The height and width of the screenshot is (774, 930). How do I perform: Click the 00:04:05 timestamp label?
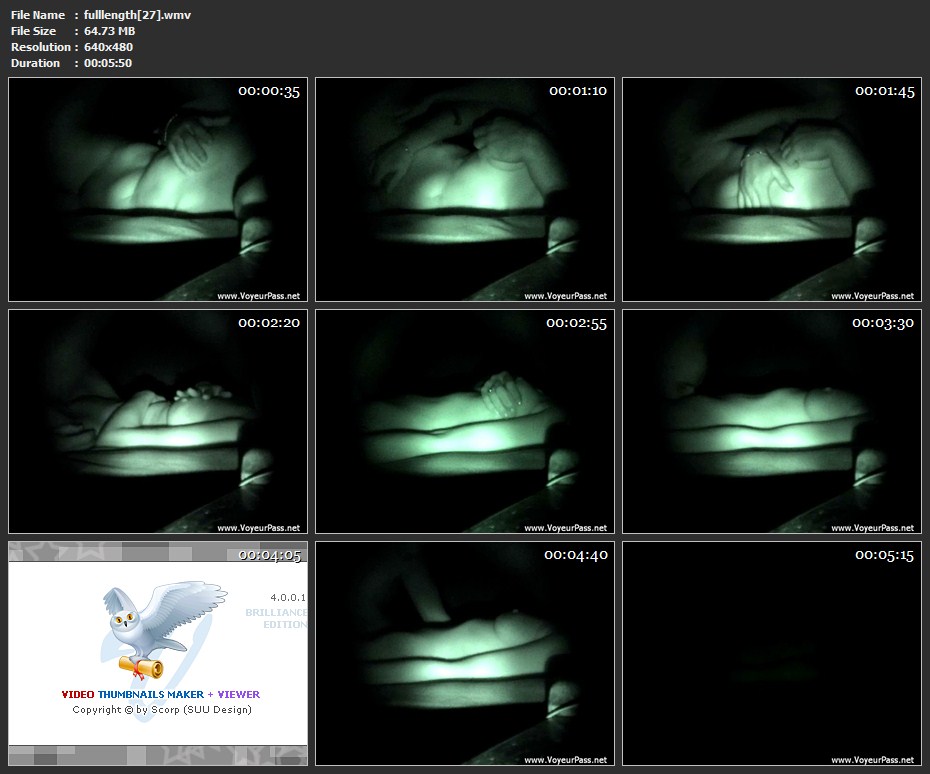coord(269,555)
